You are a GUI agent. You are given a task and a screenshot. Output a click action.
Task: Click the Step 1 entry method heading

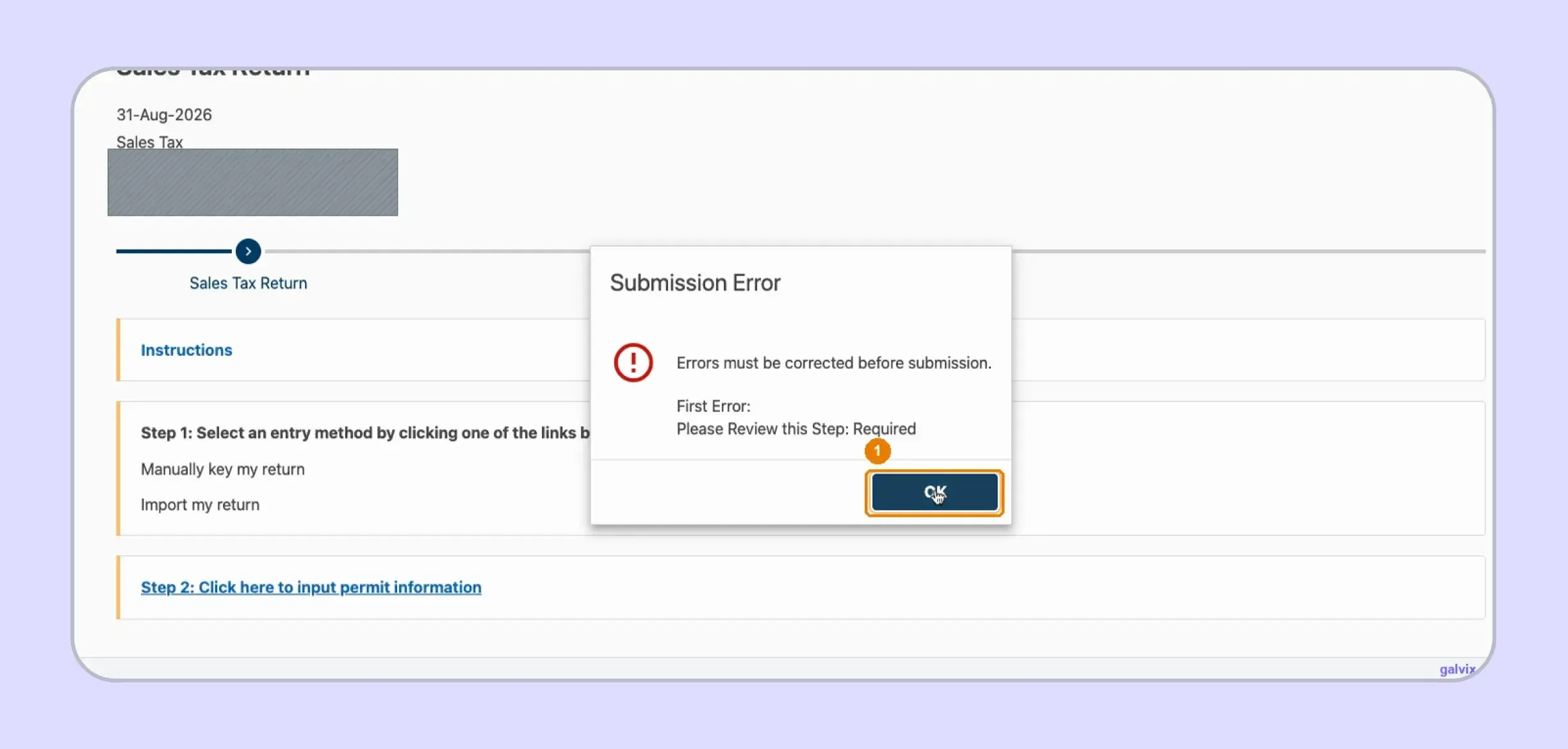[x=365, y=433]
